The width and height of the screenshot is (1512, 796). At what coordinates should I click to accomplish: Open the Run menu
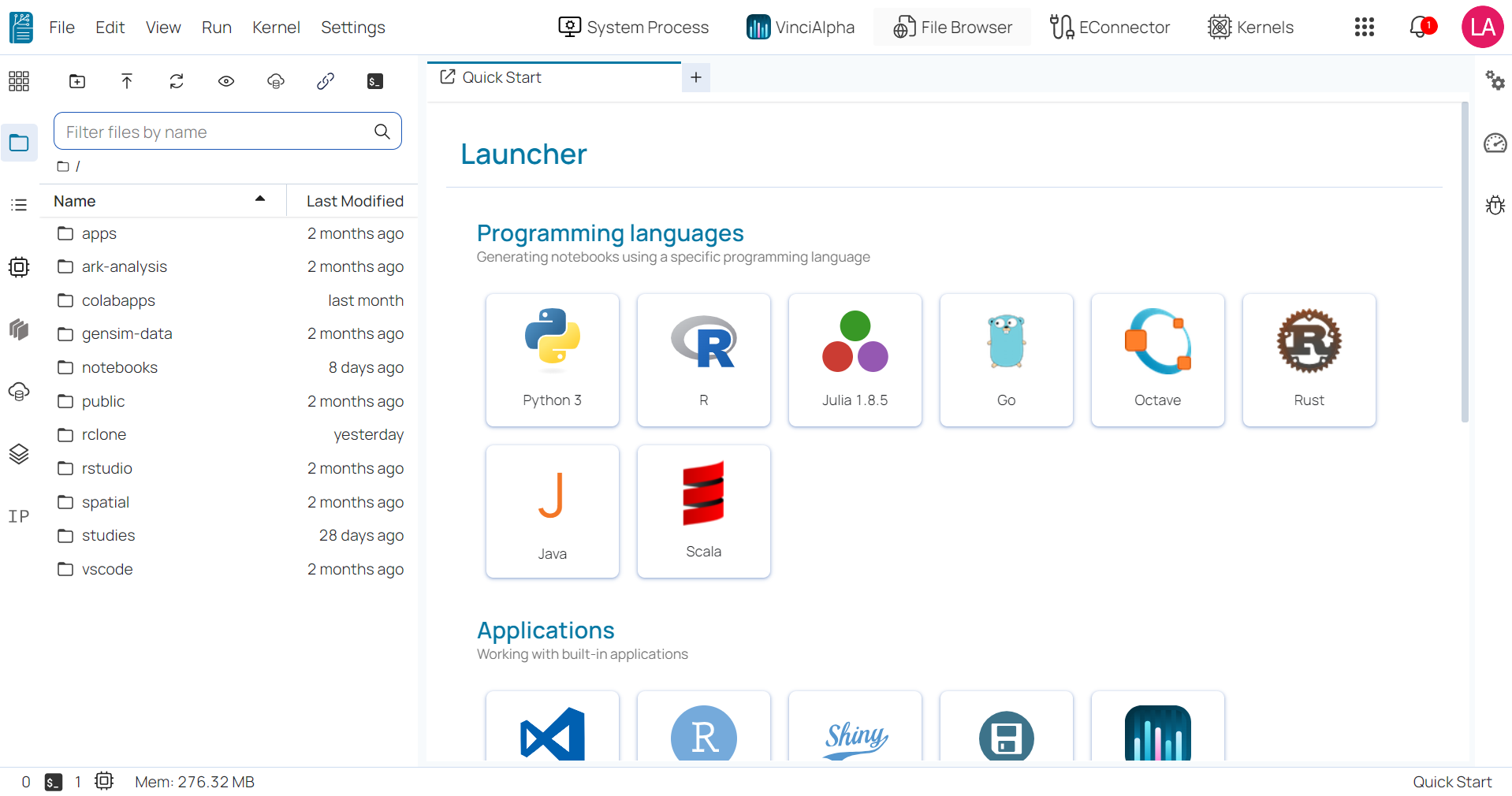point(217,28)
